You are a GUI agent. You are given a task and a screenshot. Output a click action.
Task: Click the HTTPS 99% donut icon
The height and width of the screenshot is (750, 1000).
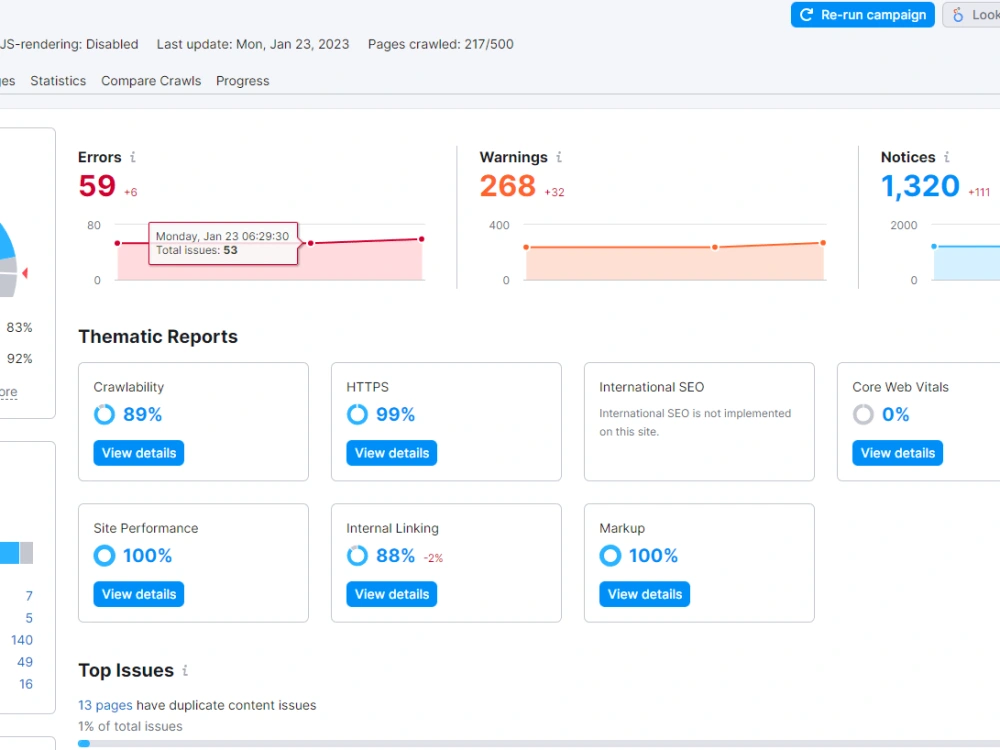[357, 415]
